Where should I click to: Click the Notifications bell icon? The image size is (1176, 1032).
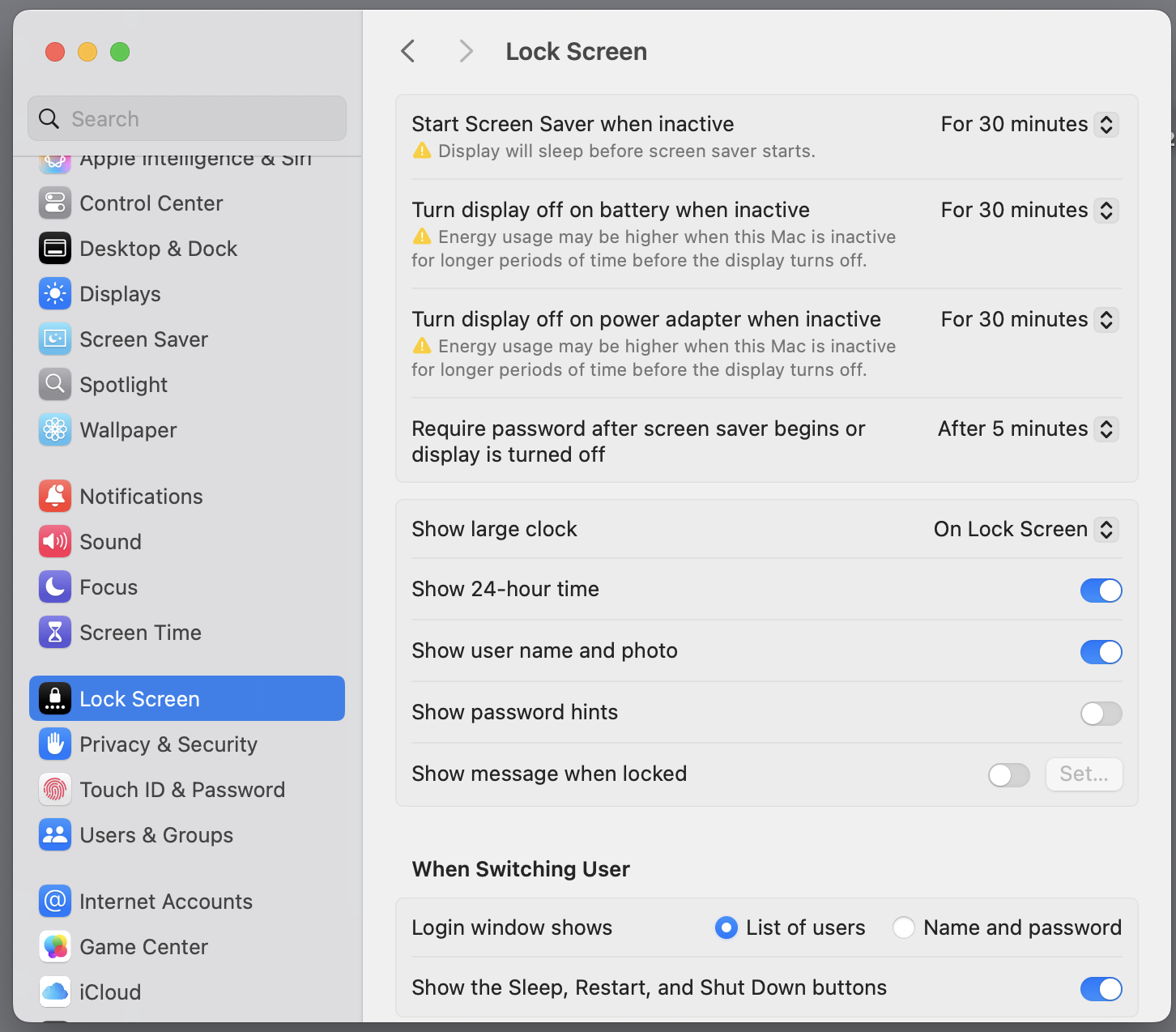point(55,497)
